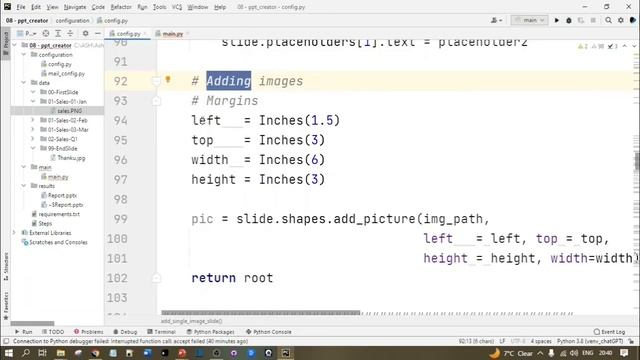The image size is (640, 360).
Task: Close the config.py editor tab
Action: tap(144, 33)
